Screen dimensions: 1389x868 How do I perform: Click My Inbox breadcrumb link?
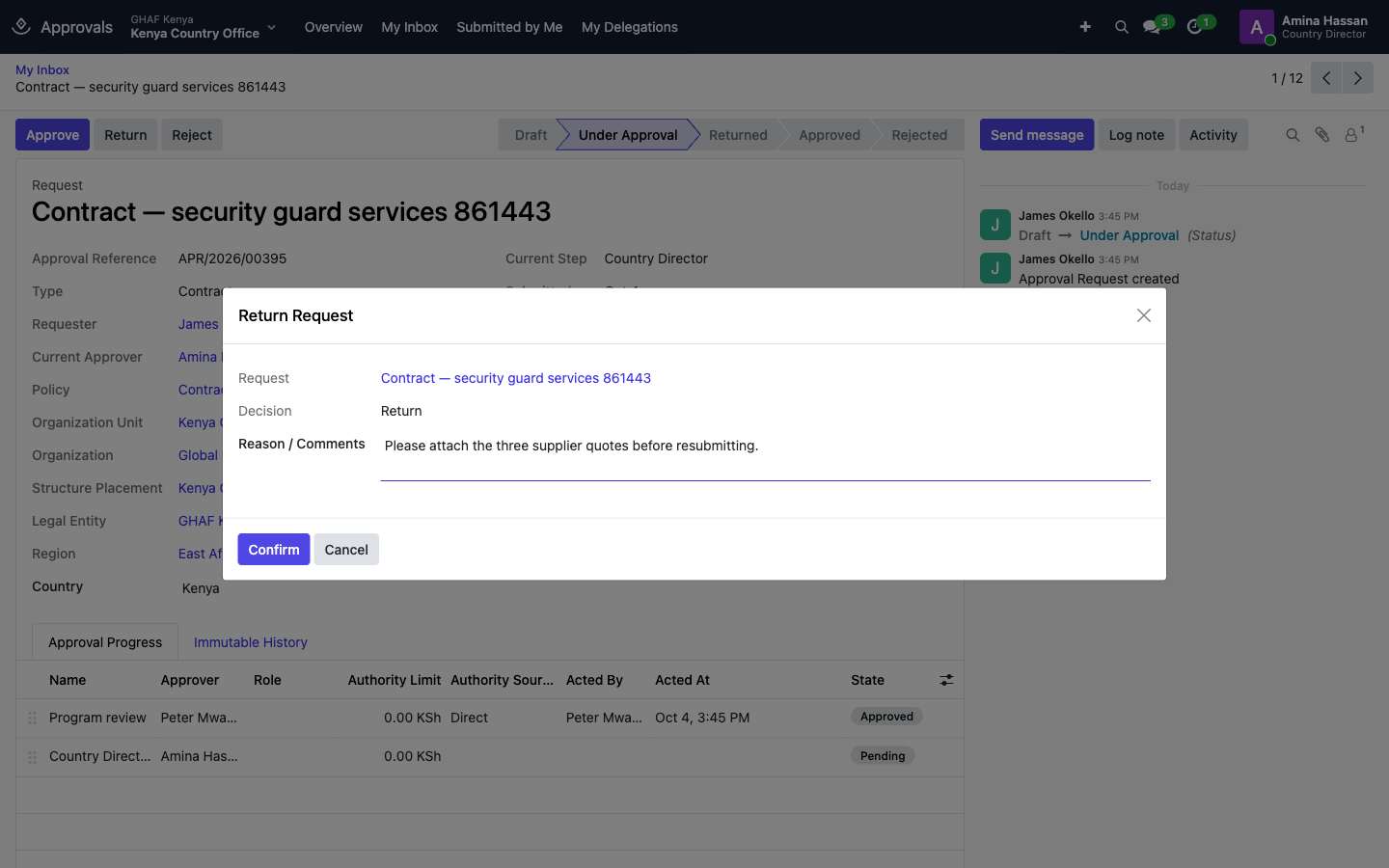coord(42,69)
